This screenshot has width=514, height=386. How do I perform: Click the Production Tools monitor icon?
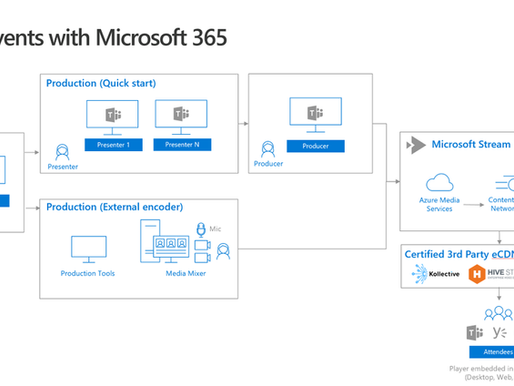click(89, 249)
